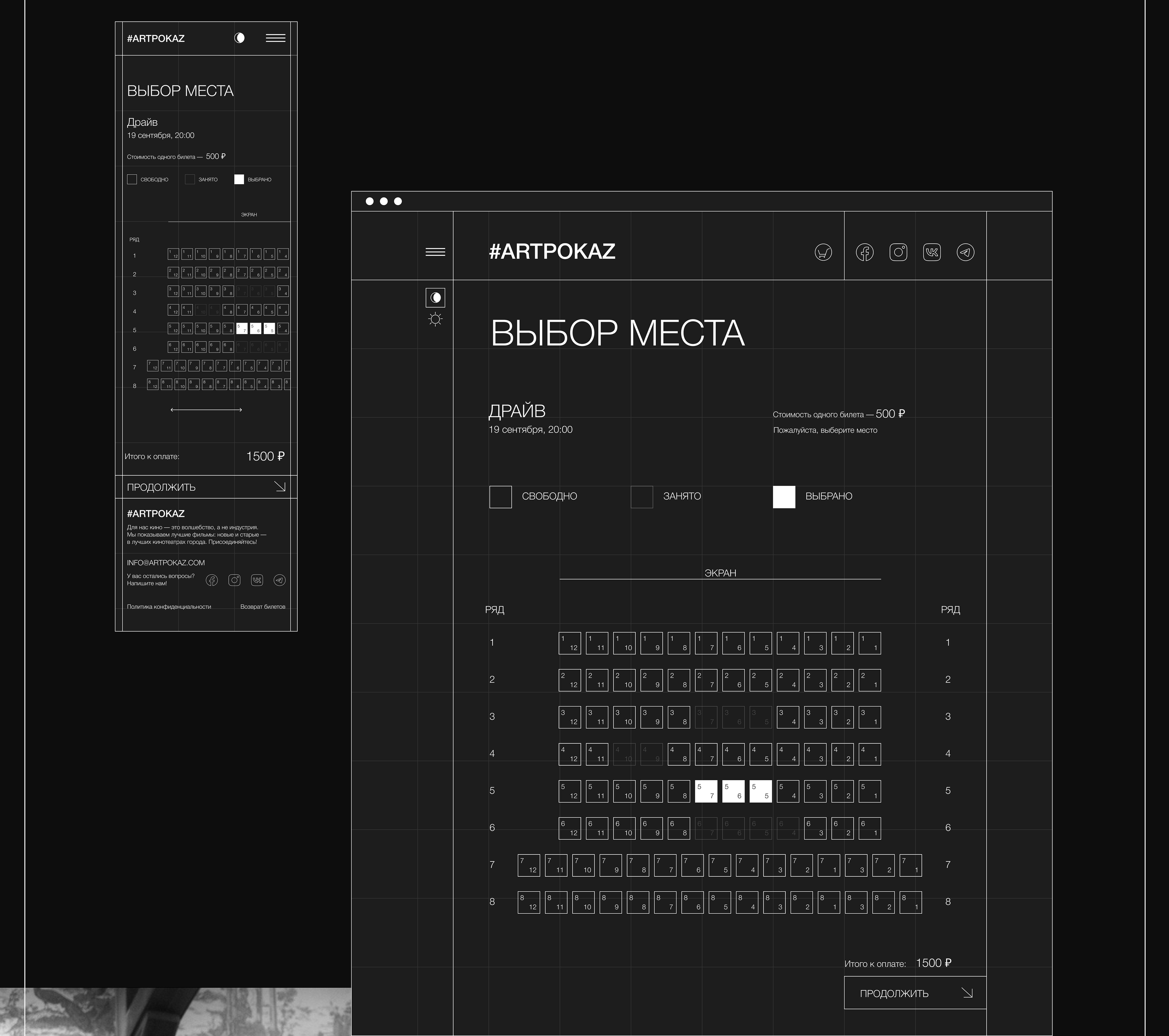Click the horizontal scroll arrow under mobile seats

pyautogui.click(x=206, y=410)
